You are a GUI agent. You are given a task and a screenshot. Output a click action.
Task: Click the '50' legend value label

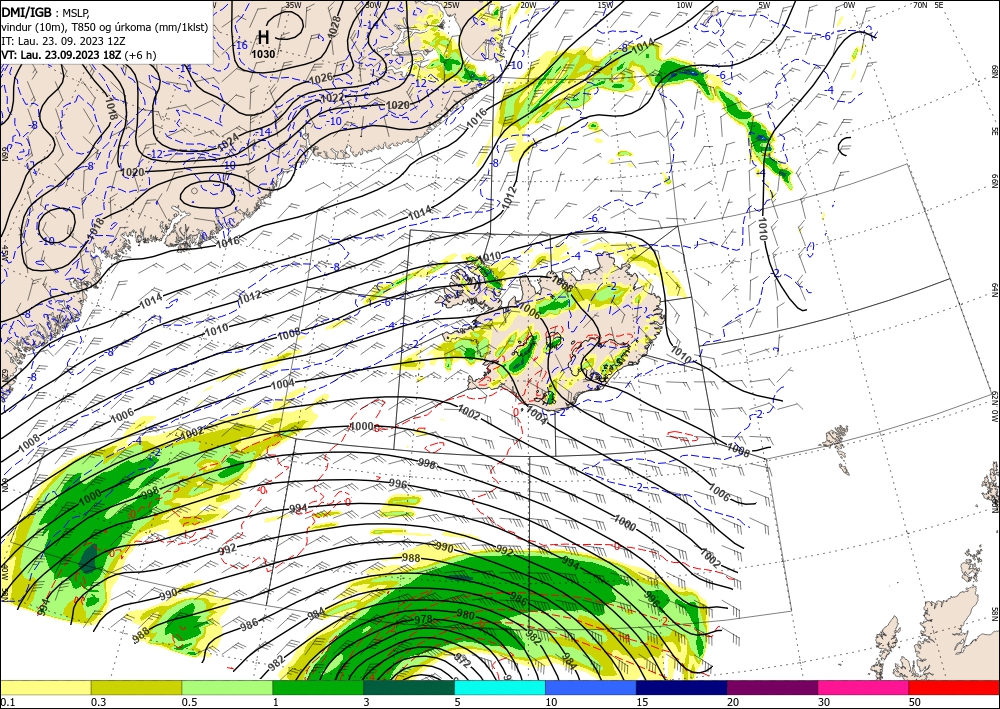point(915,702)
